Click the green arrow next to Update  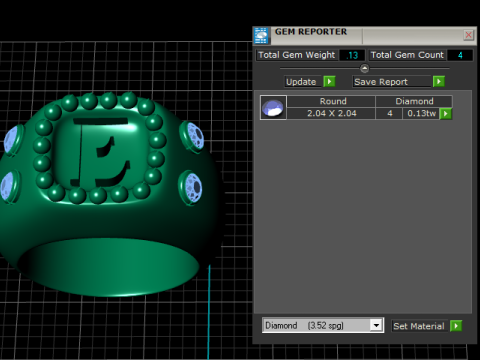[x=329, y=82]
